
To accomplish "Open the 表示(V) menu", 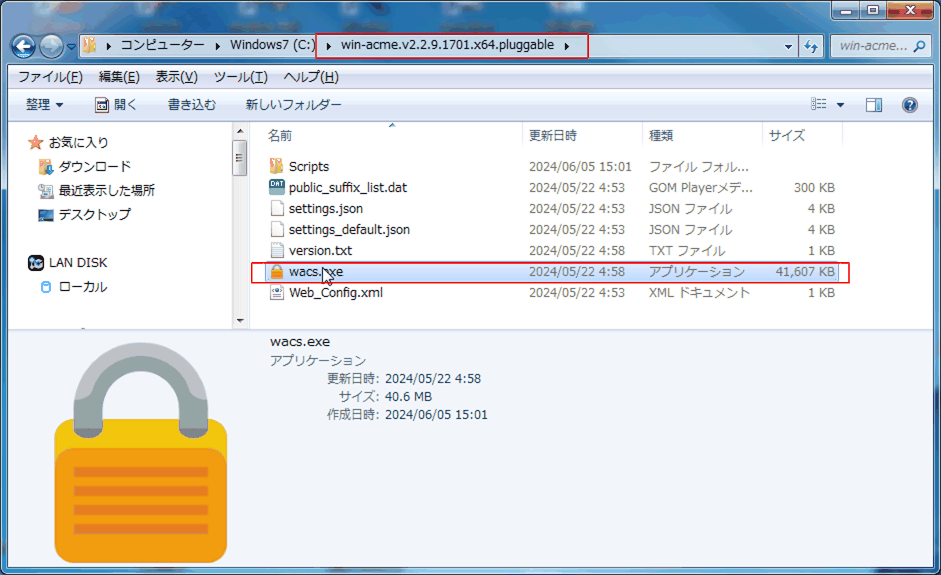I will coord(176,77).
